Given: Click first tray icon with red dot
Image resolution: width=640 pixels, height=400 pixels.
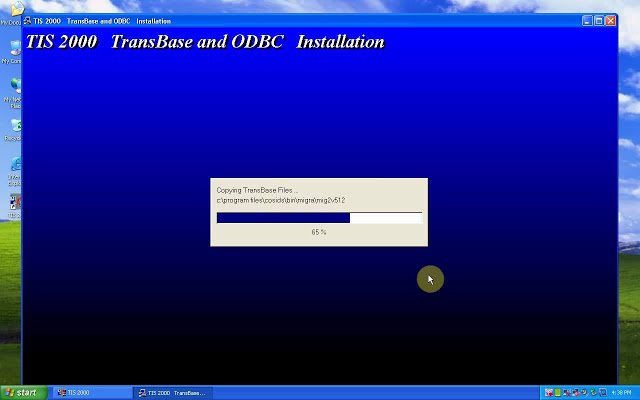Looking at the screenshot, I should coord(549,393).
